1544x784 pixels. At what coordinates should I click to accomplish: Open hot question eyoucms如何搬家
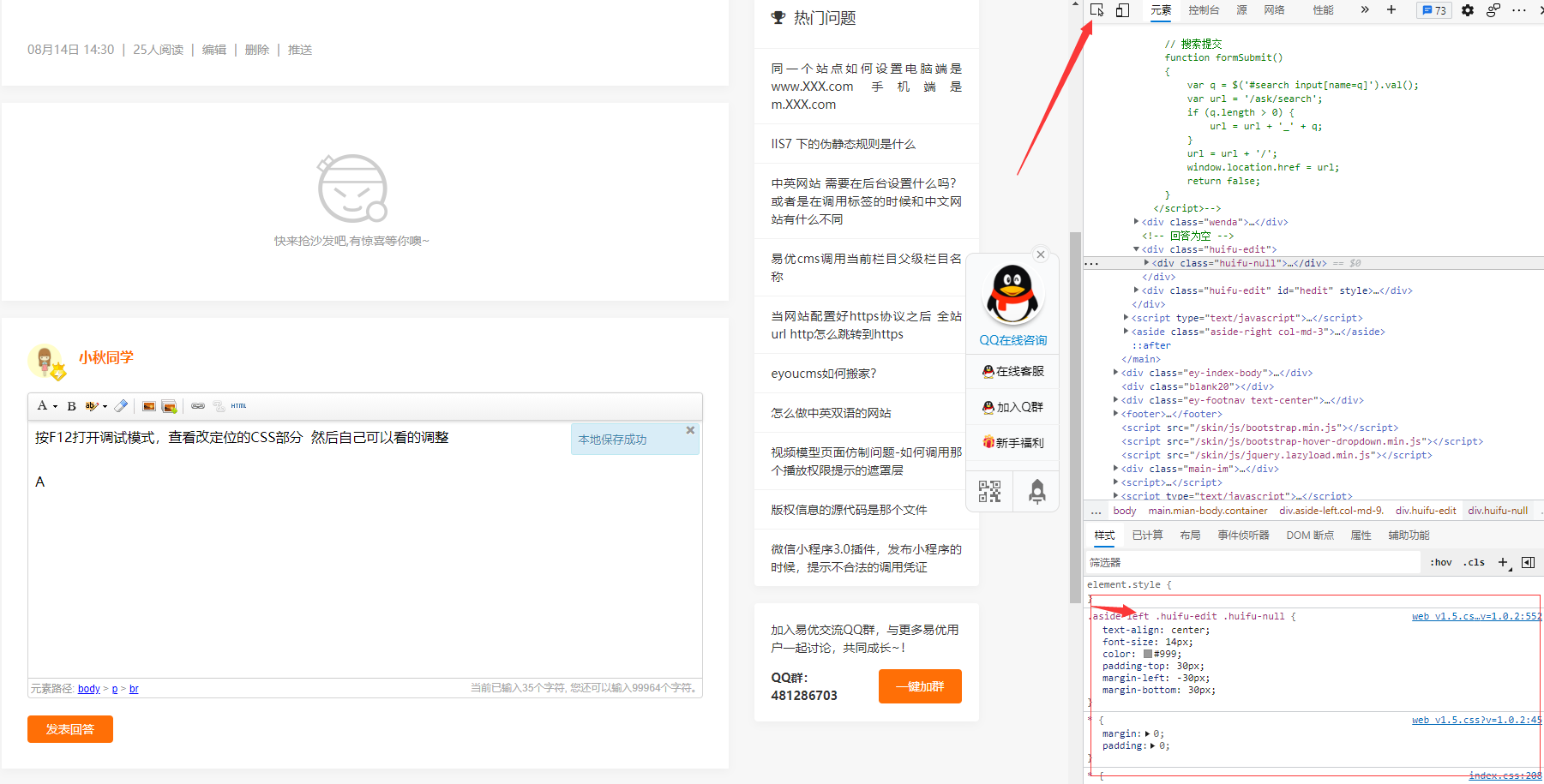(x=823, y=374)
